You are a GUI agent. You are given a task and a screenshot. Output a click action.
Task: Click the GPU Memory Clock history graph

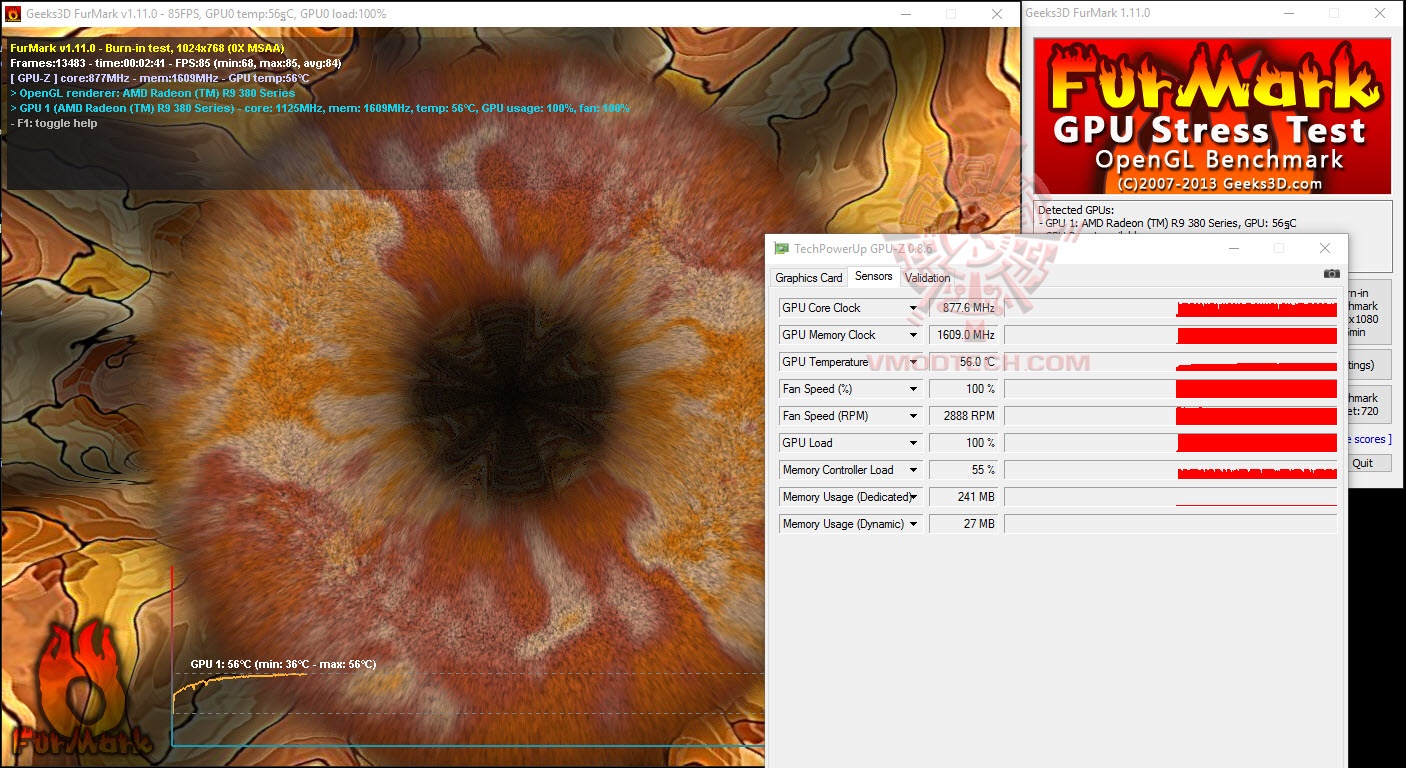(x=1171, y=335)
